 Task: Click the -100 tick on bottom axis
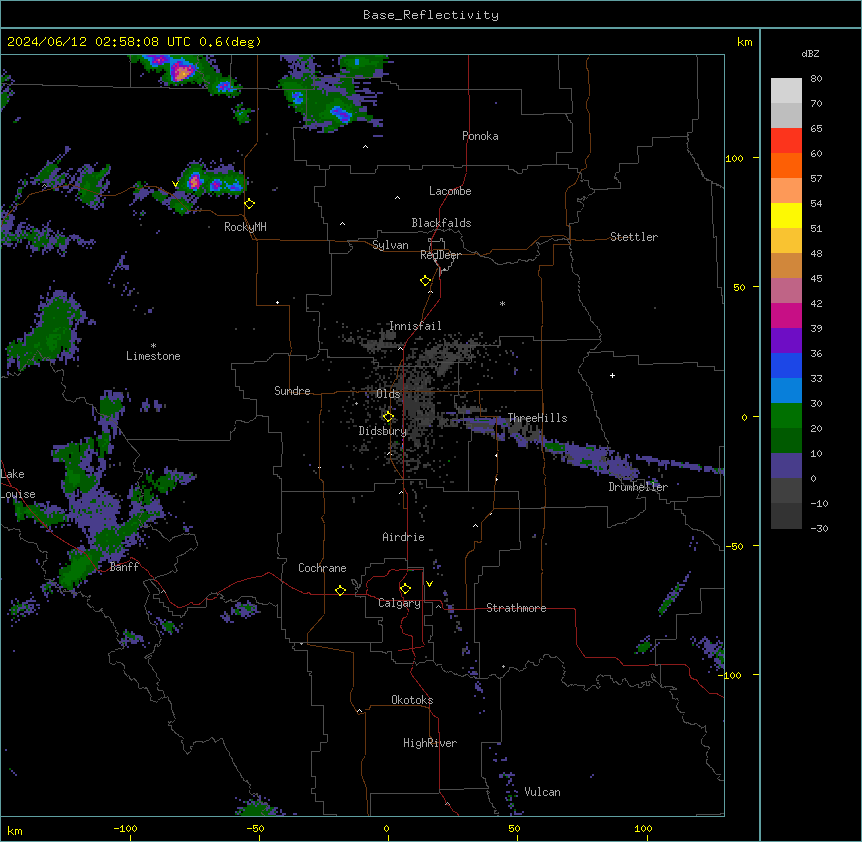(125, 829)
